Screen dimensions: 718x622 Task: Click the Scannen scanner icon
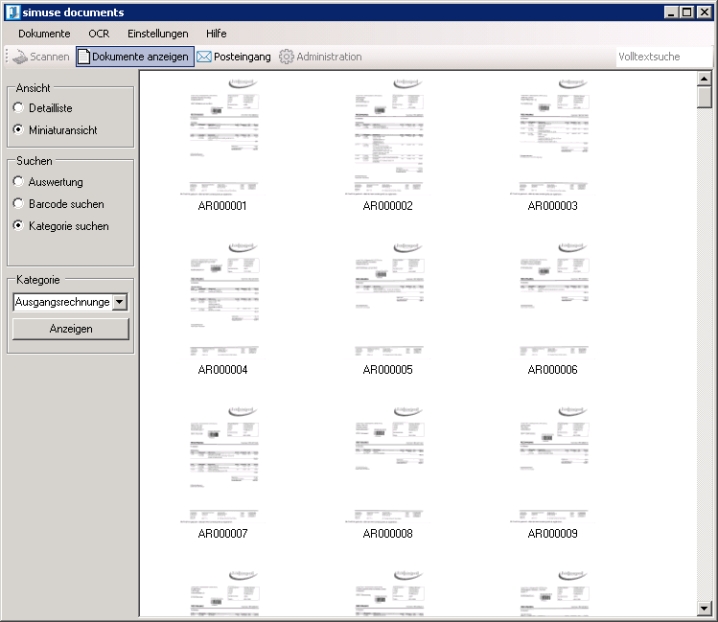tap(19, 57)
